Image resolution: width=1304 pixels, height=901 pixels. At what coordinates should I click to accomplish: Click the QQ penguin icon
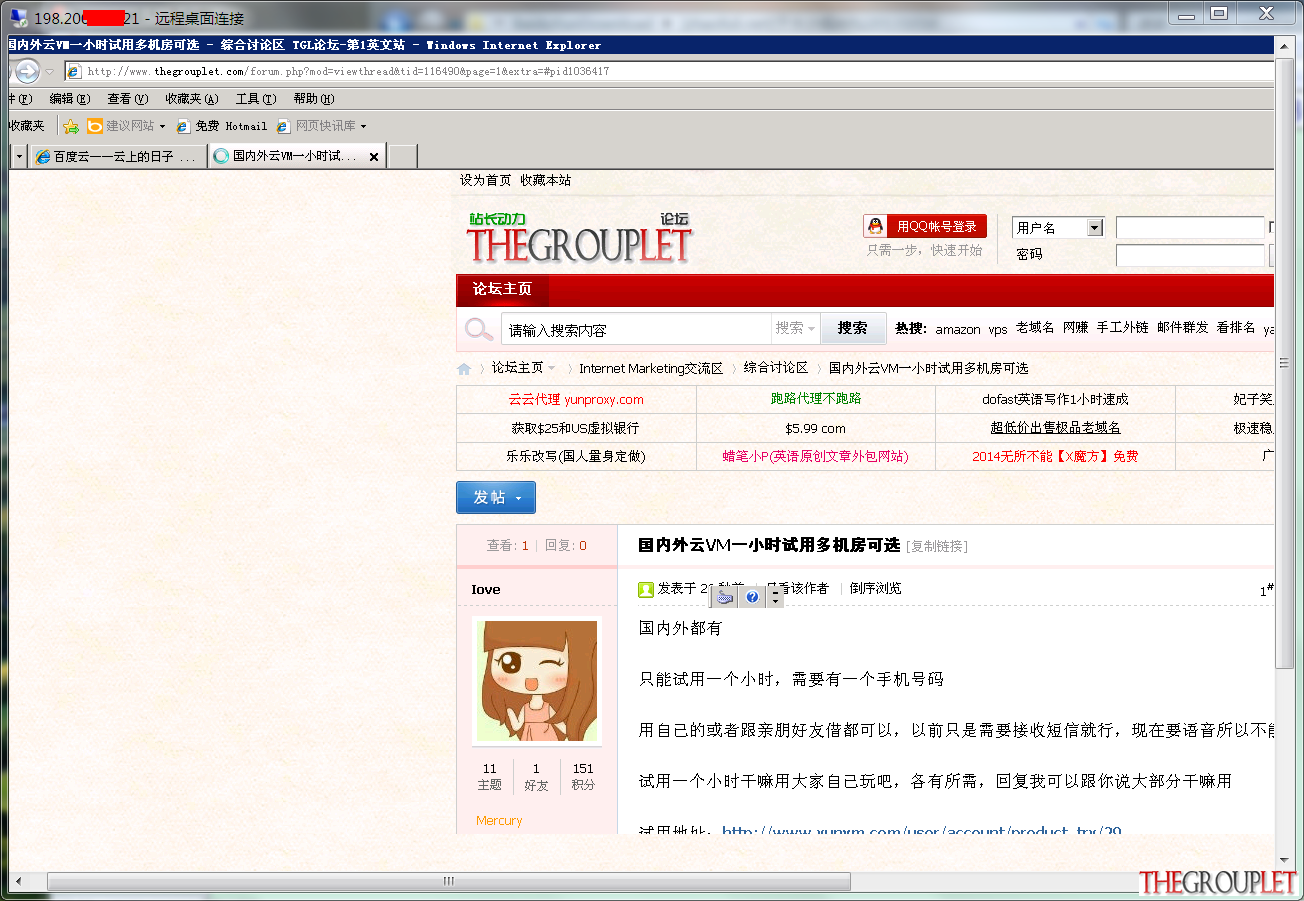876,226
